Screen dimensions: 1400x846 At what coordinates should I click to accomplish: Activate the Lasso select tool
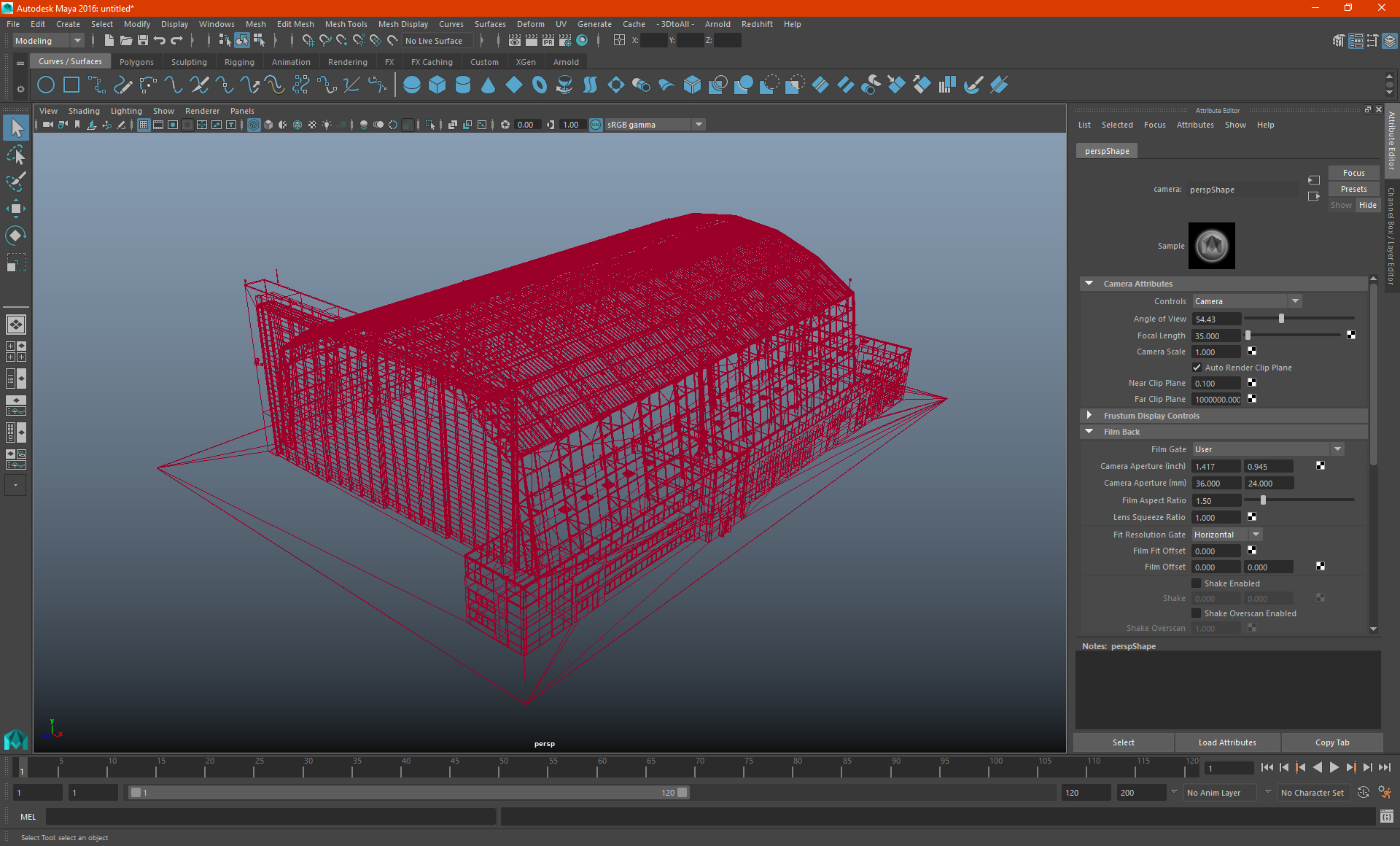pyautogui.click(x=16, y=155)
